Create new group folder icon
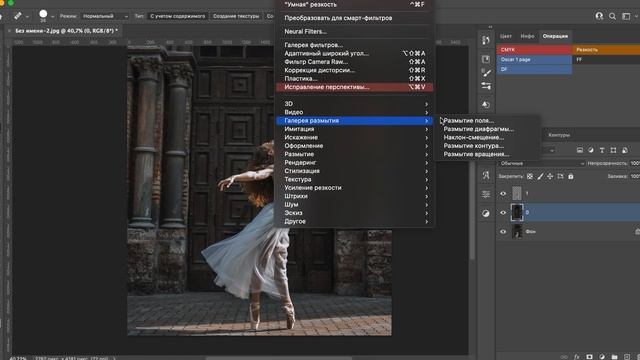The image size is (640, 360). point(615,357)
